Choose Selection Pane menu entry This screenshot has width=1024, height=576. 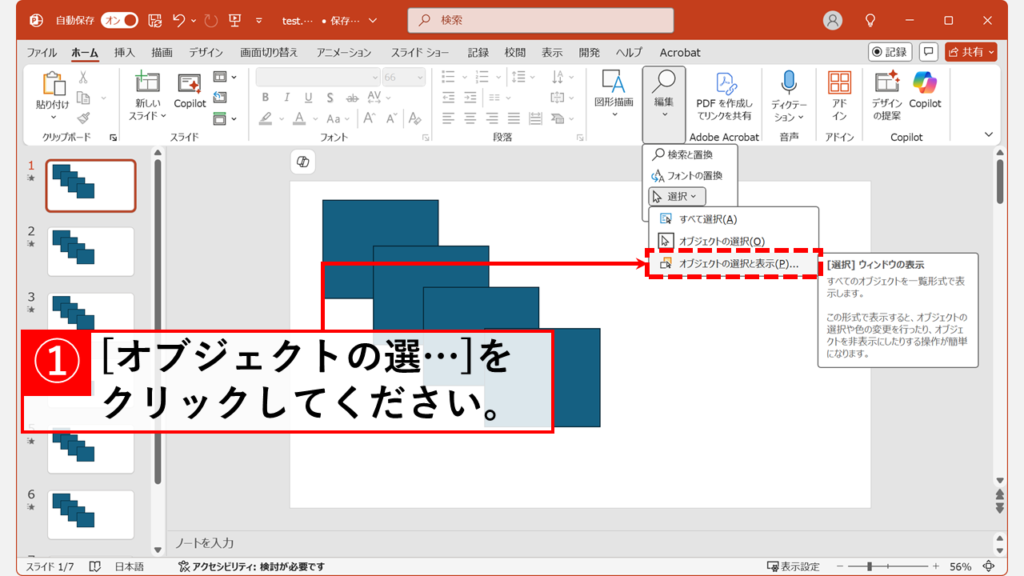tap(733, 263)
